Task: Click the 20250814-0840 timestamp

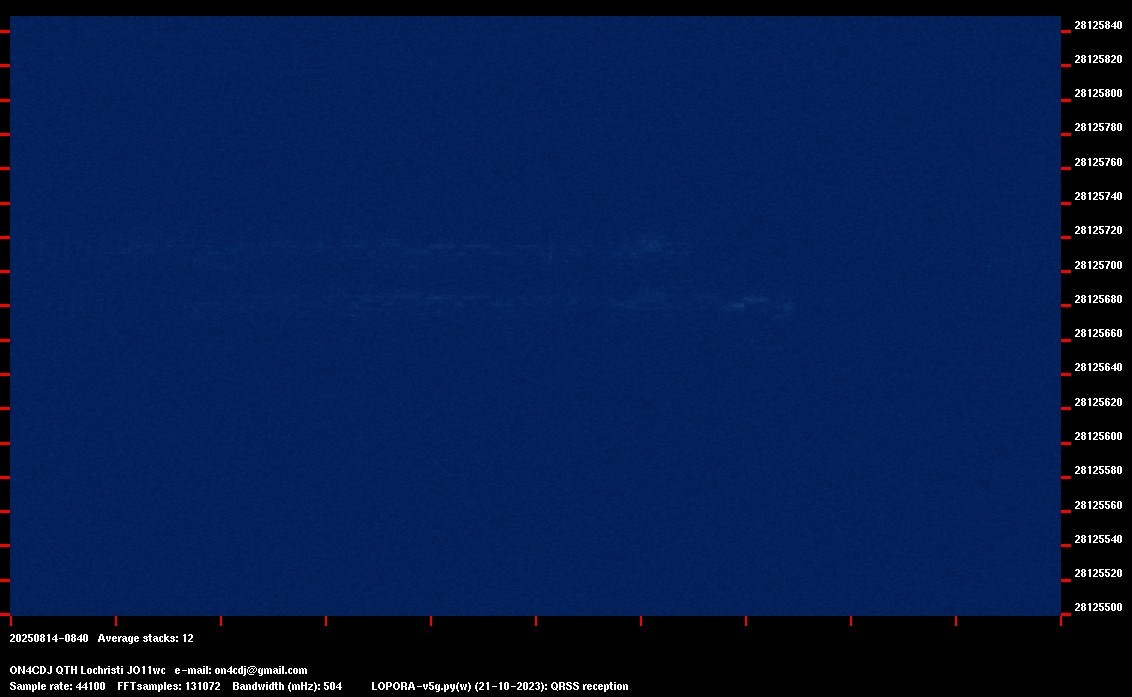Action: (49, 638)
